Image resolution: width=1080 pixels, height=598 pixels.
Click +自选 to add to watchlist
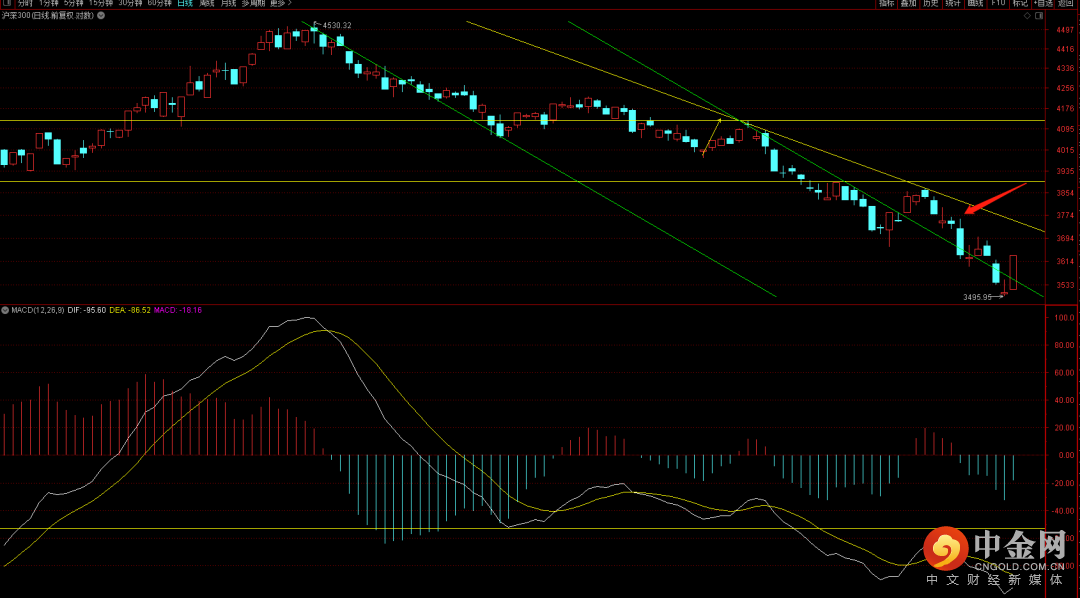1043,4
